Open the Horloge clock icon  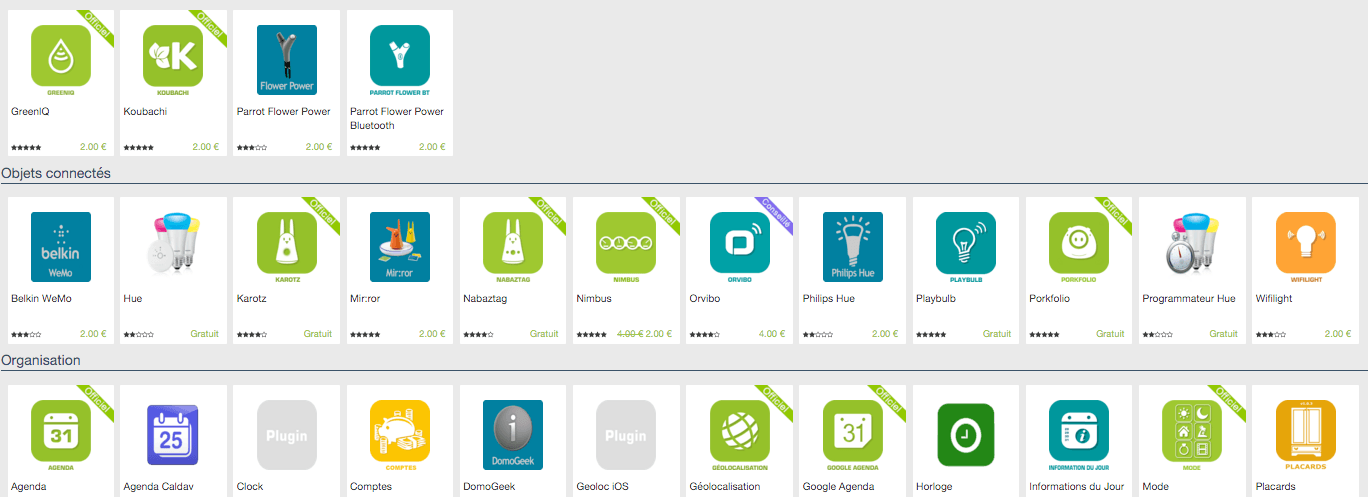pyautogui.click(x=966, y=435)
